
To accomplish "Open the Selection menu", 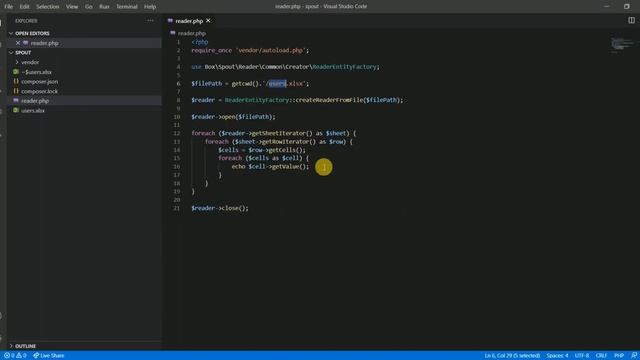I will [x=48, y=7].
